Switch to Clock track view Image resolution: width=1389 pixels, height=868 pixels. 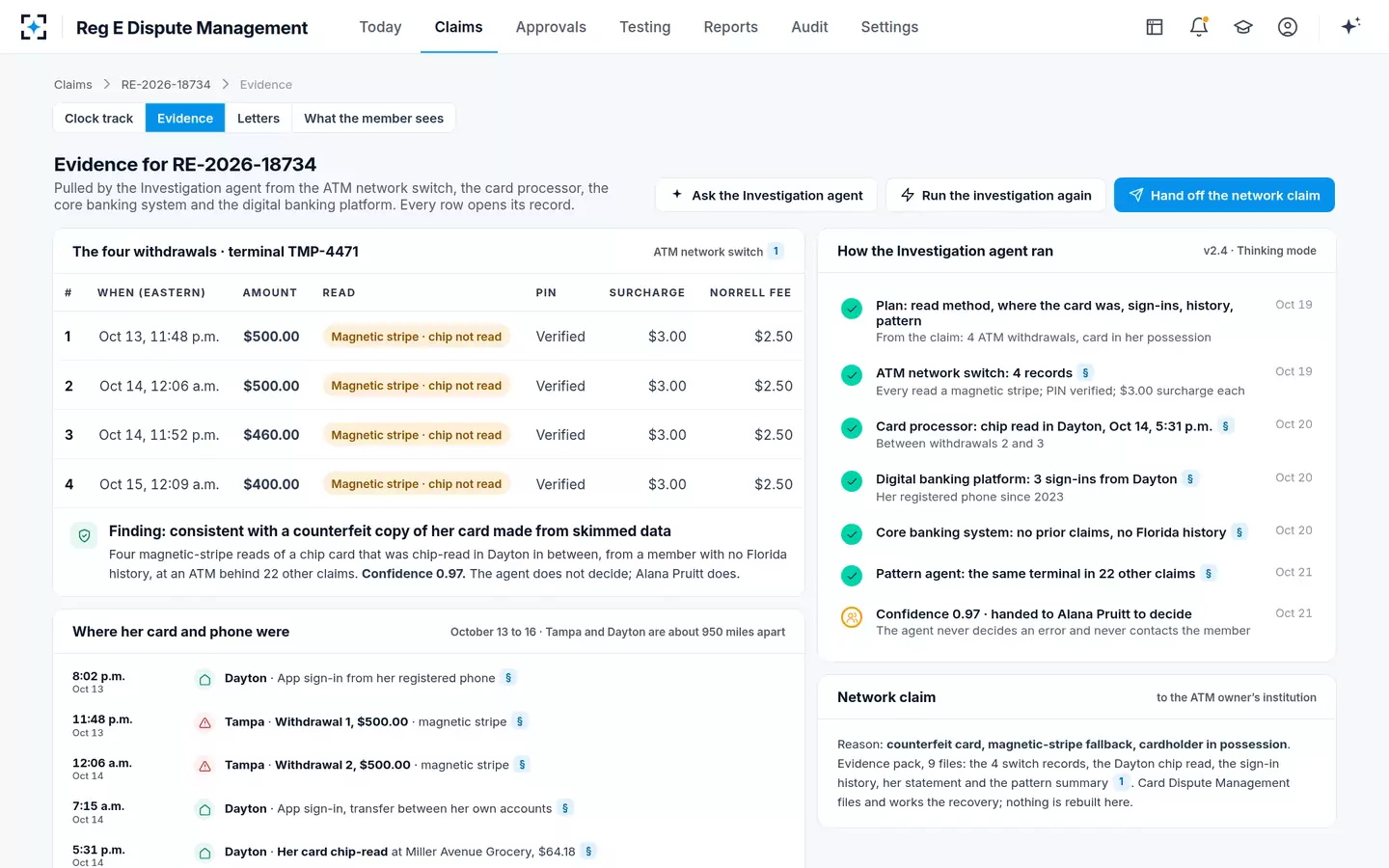click(98, 119)
